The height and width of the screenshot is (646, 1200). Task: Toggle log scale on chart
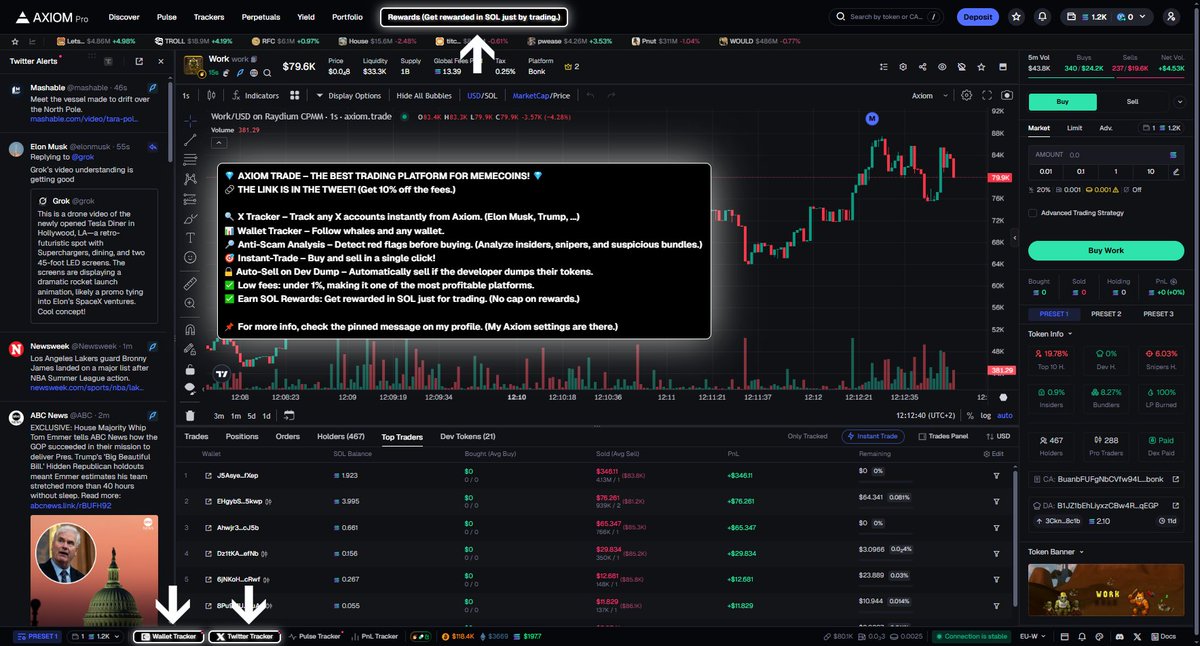pos(987,415)
